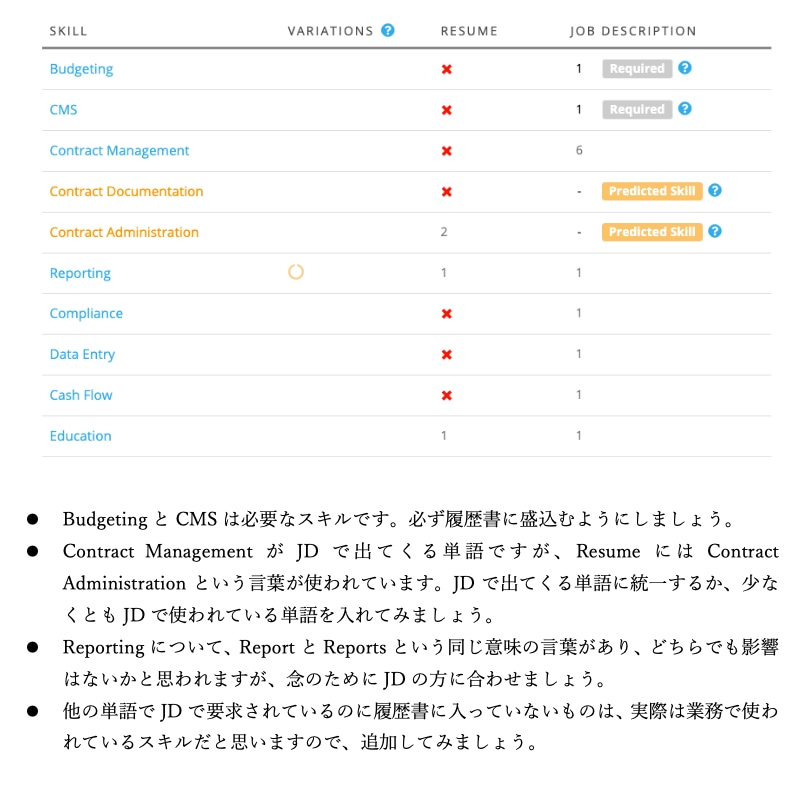Click the VARIATIONS column header
This screenshot has height=787, width=806.
pyautogui.click(x=330, y=31)
